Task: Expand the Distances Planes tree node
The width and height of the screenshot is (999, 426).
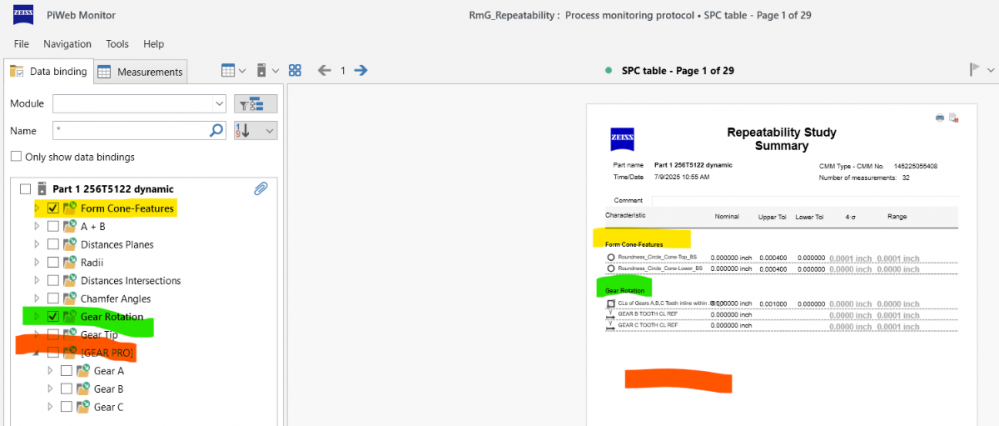Action: [37, 244]
